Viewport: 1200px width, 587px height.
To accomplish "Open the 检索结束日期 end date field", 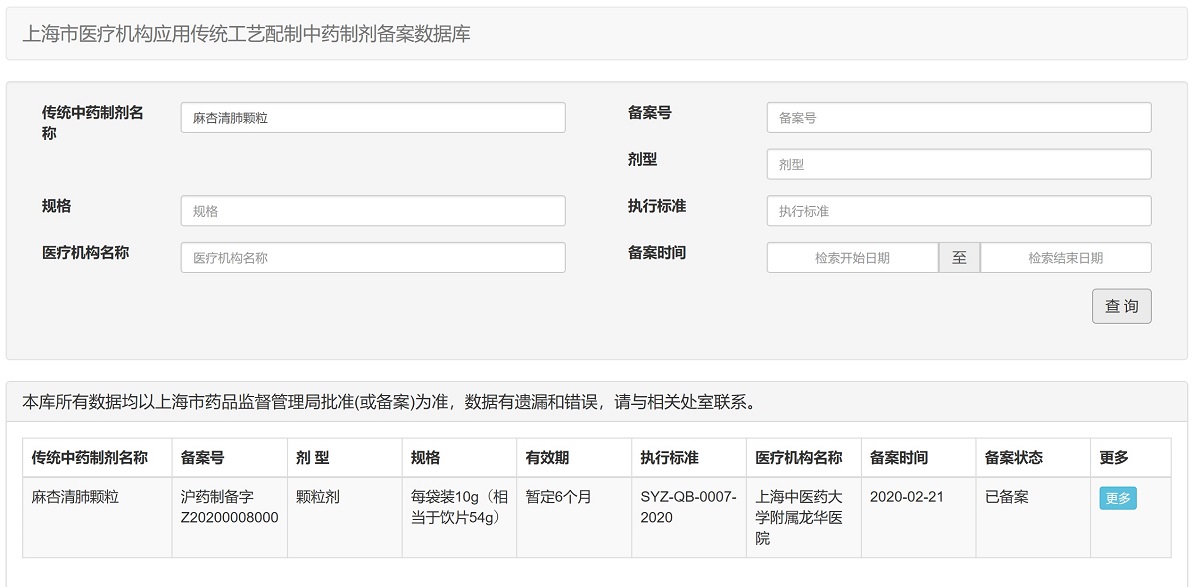I will pos(1065,258).
